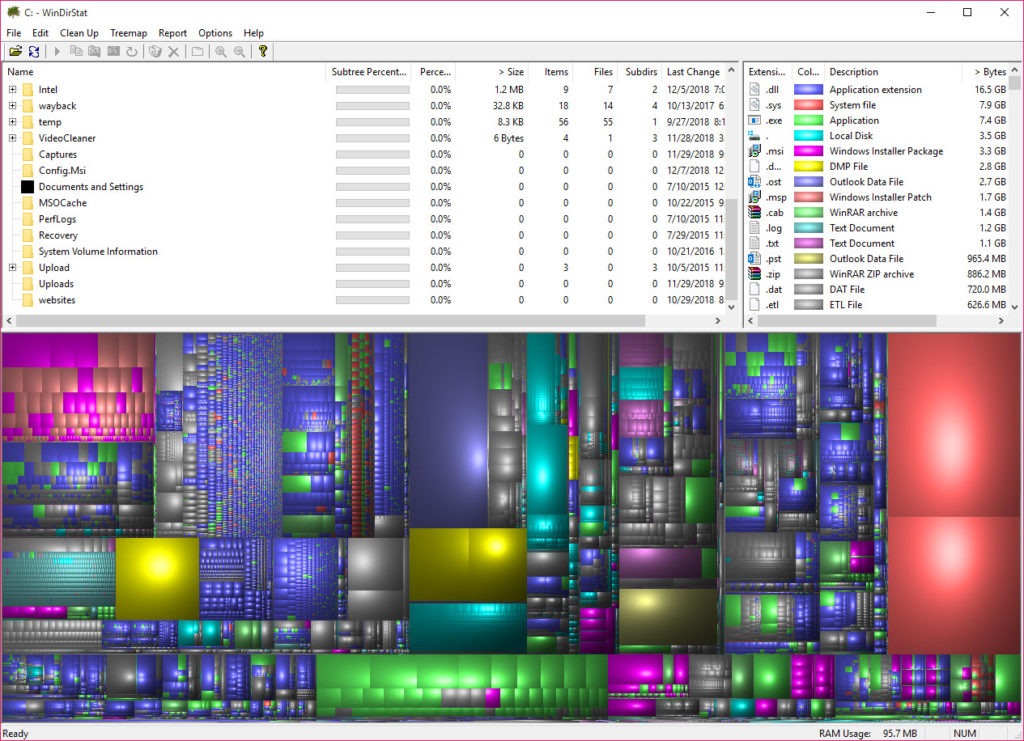This screenshot has width=1024, height=741.
Task: Click the Delete to Recycle Bin icon
Action: pos(155,51)
